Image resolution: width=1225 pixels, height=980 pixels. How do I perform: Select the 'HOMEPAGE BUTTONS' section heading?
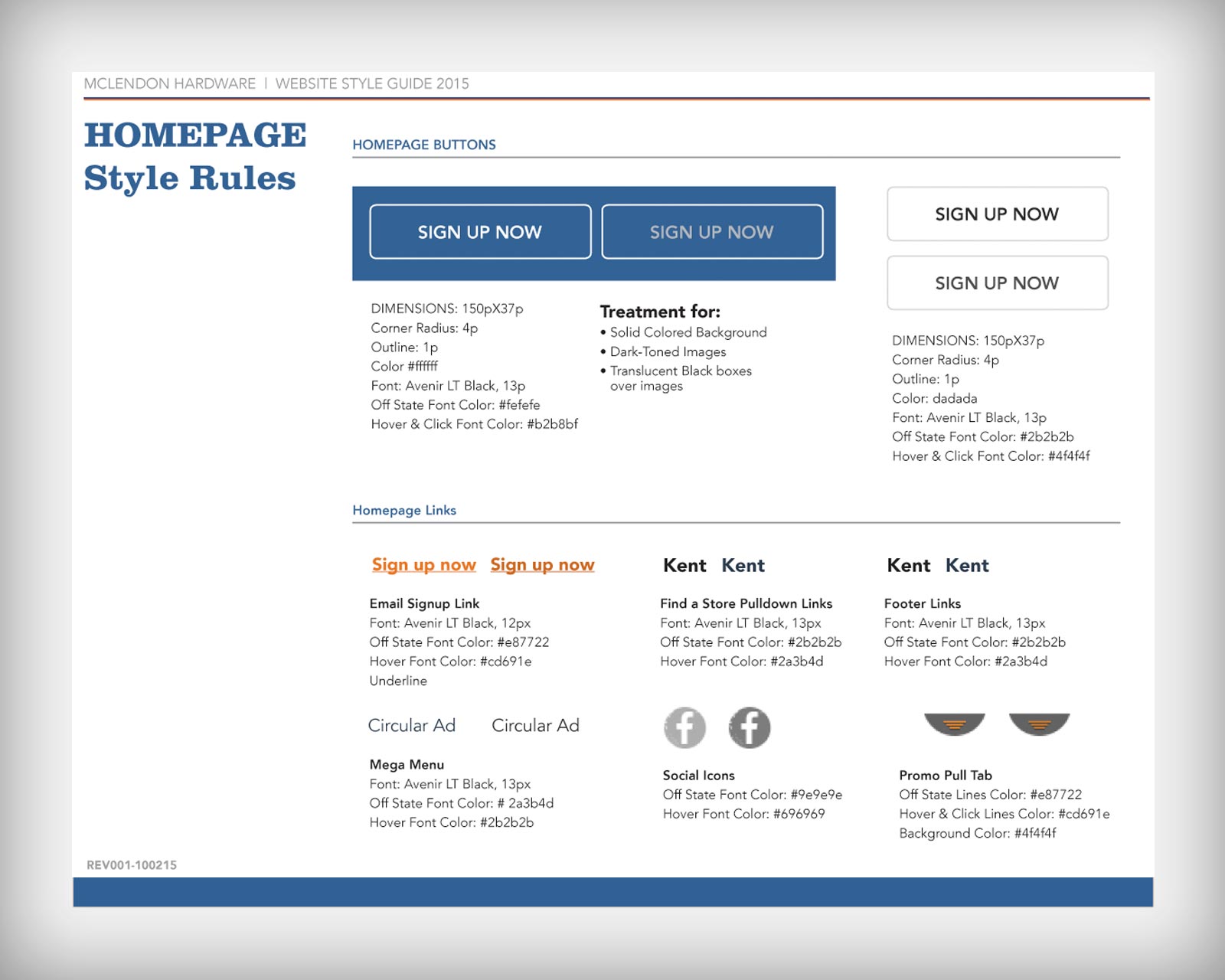[424, 145]
